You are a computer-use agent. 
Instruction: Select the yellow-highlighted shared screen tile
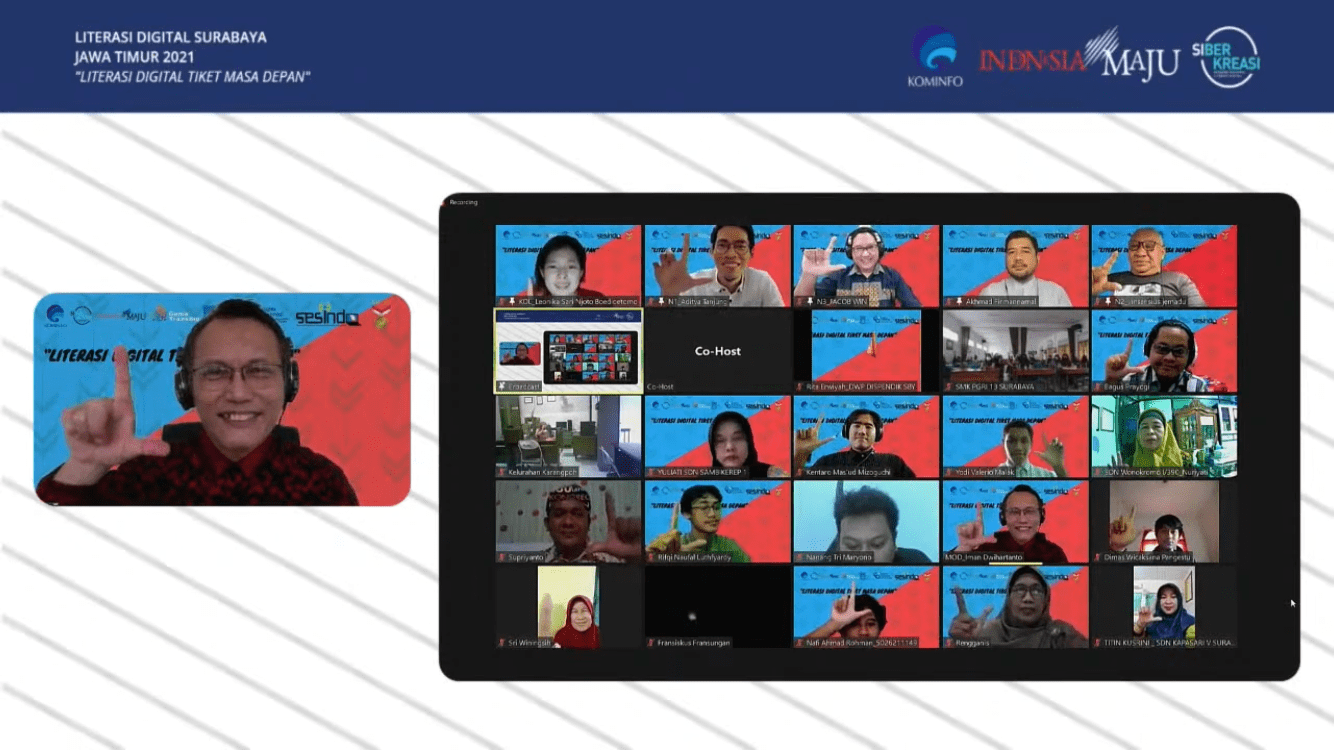tap(568, 351)
